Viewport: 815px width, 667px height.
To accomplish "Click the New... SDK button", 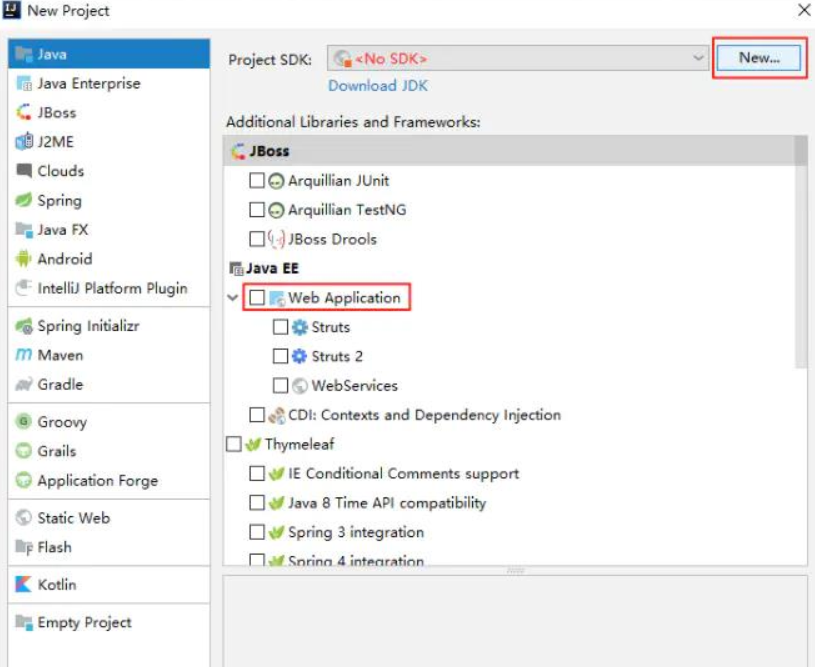I will (x=759, y=58).
